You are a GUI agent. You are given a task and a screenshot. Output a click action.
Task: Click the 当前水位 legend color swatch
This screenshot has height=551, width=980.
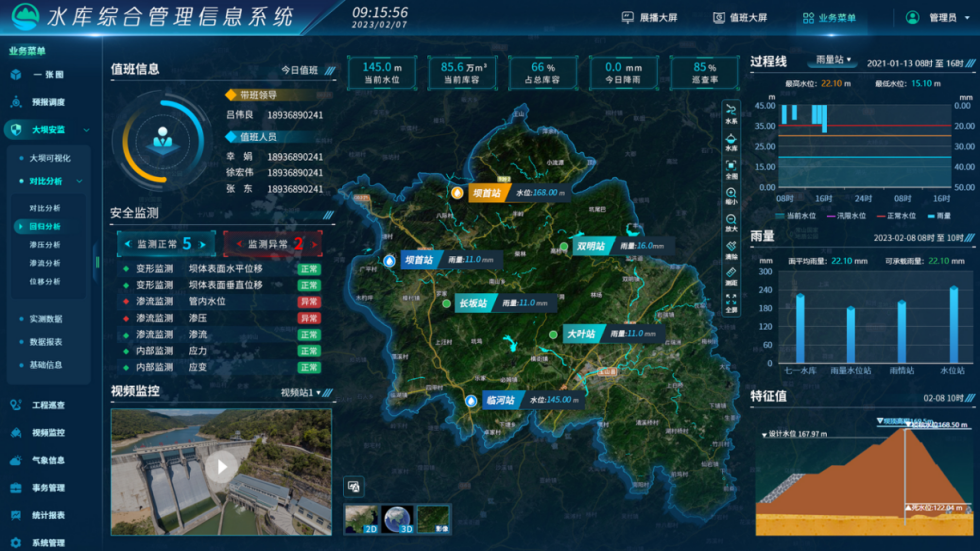point(779,215)
